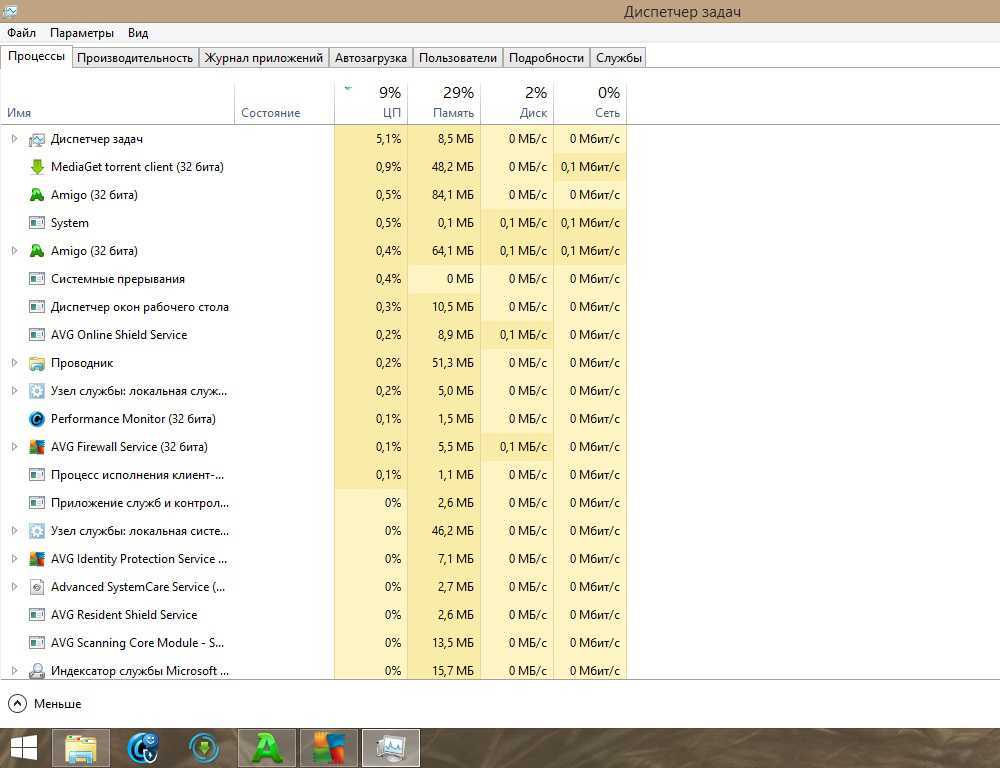Click the AVG Identity Protection Service icon
This screenshot has width=1000, height=768.
pyautogui.click(x=37, y=559)
